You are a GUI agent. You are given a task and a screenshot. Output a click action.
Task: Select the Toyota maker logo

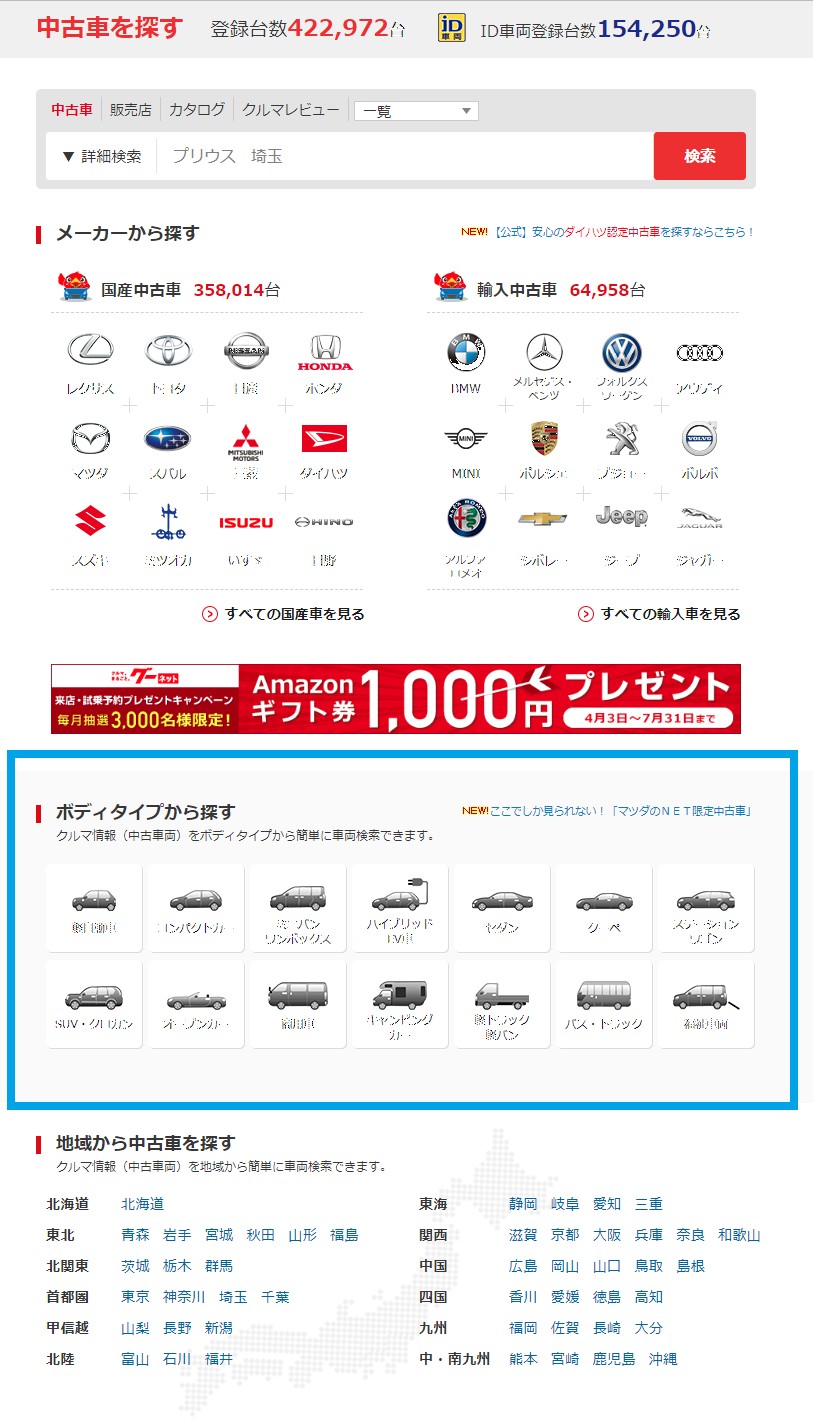(168, 351)
